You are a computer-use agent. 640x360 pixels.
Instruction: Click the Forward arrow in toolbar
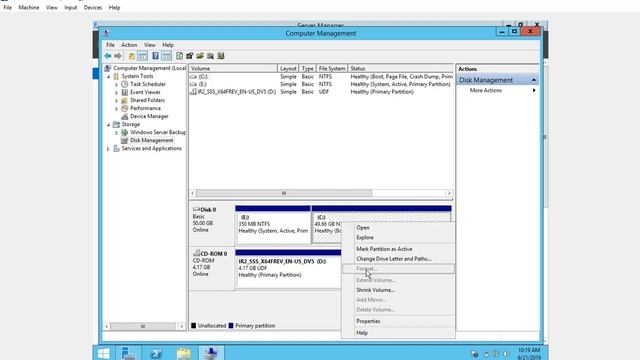click(118, 56)
